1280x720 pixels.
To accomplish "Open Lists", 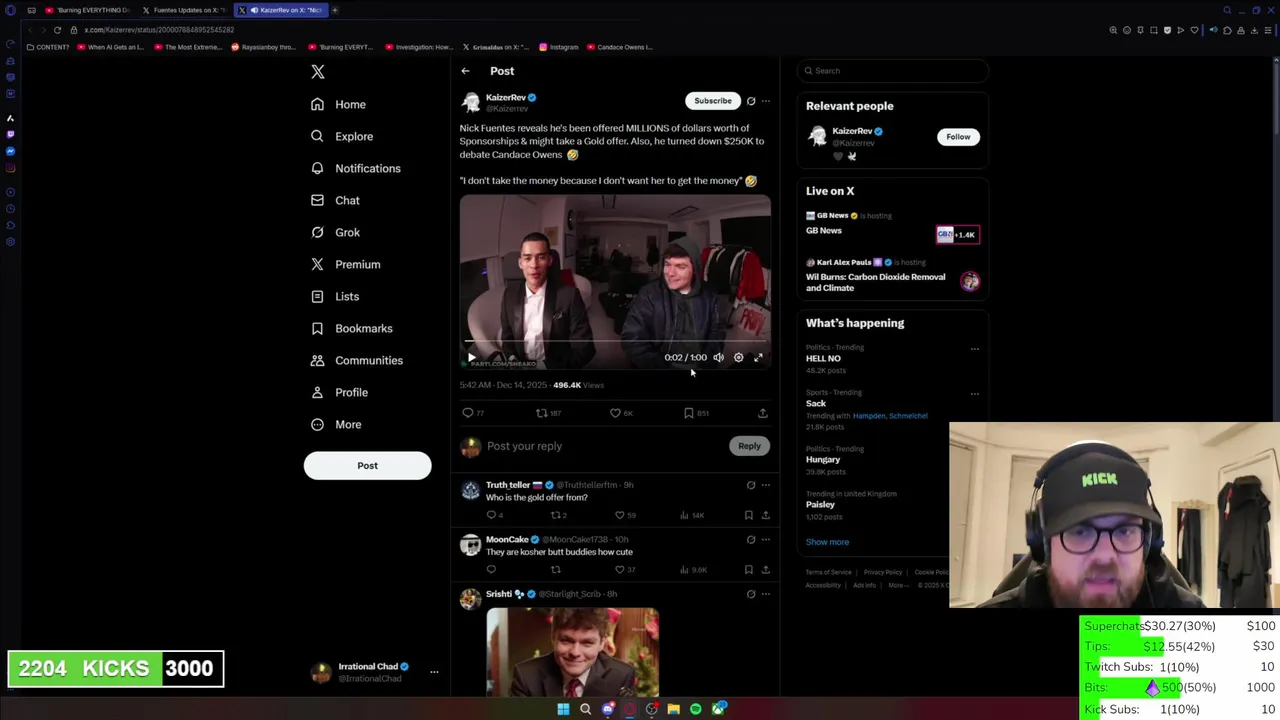I will pyautogui.click(x=335, y=296).
